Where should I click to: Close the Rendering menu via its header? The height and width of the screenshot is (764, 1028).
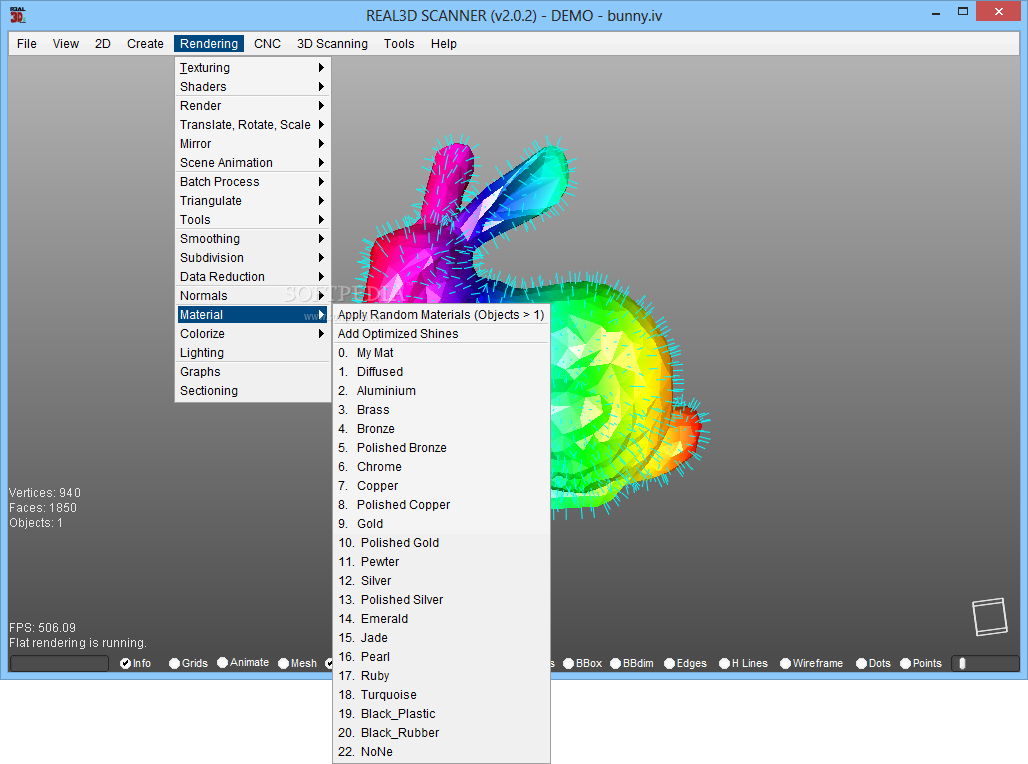(x=209, y=44)
